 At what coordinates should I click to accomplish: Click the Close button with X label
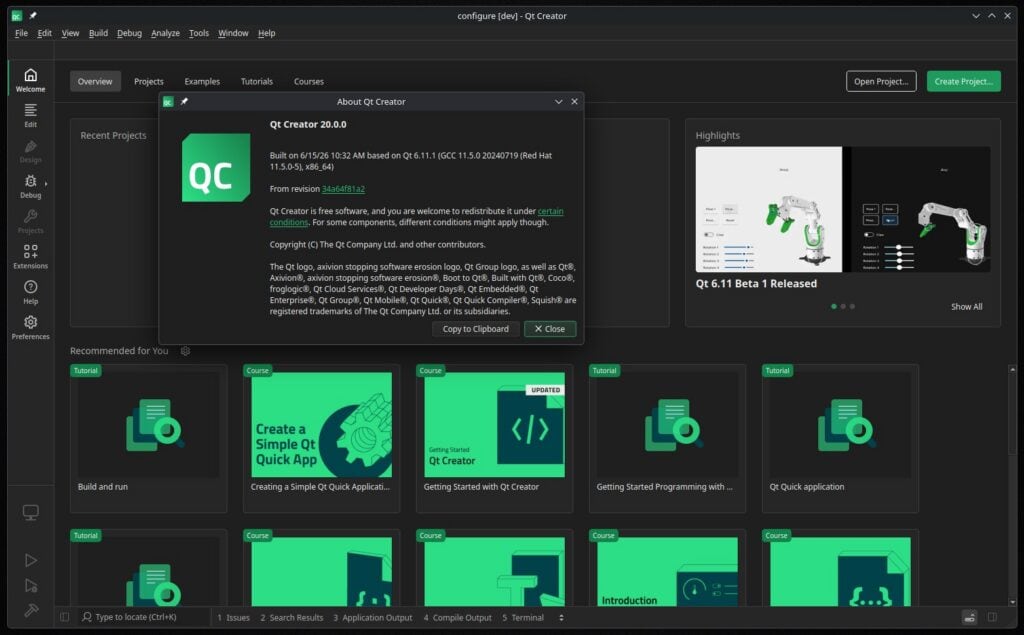(550, 329)
